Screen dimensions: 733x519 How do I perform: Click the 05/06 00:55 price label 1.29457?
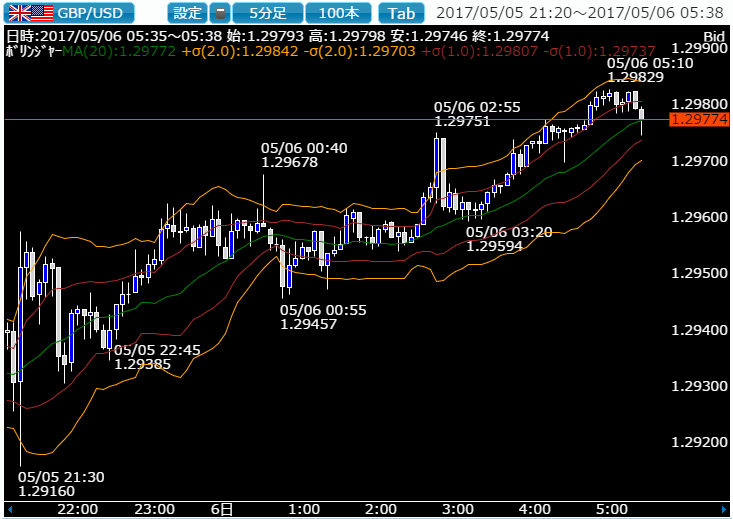pos(323,317)
